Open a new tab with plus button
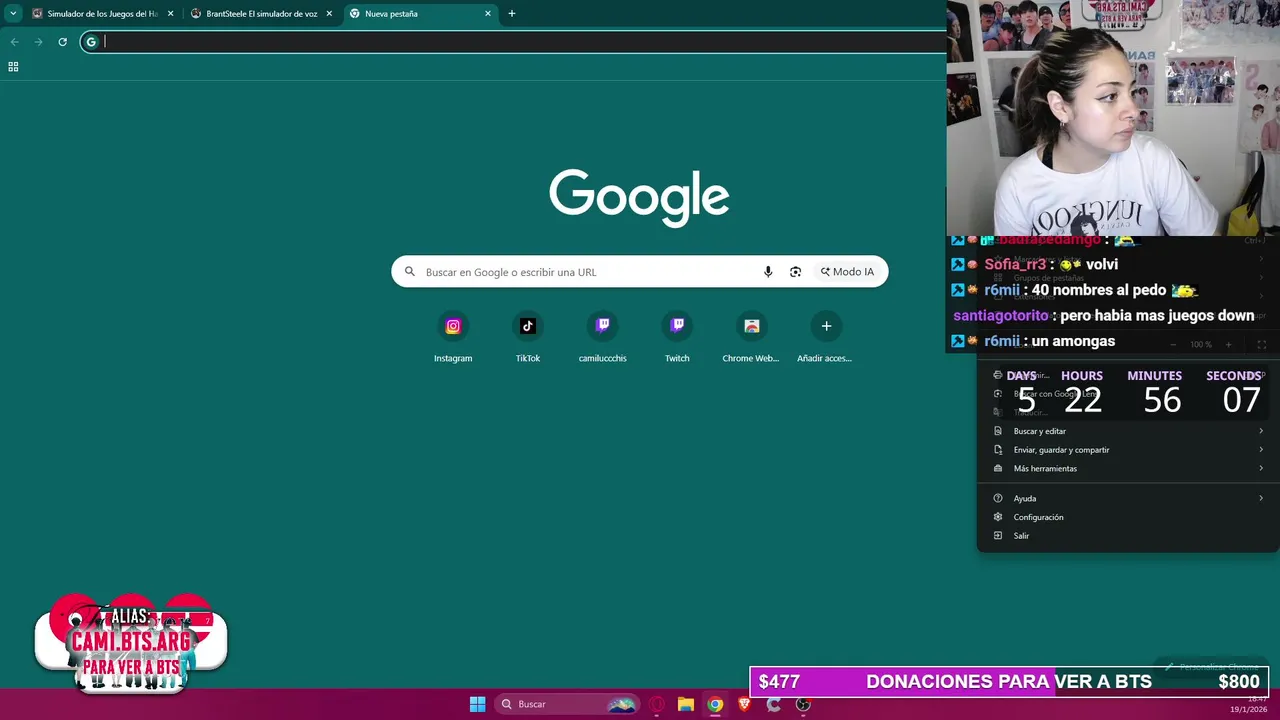 pyautogui.click(x=512, y=14)
